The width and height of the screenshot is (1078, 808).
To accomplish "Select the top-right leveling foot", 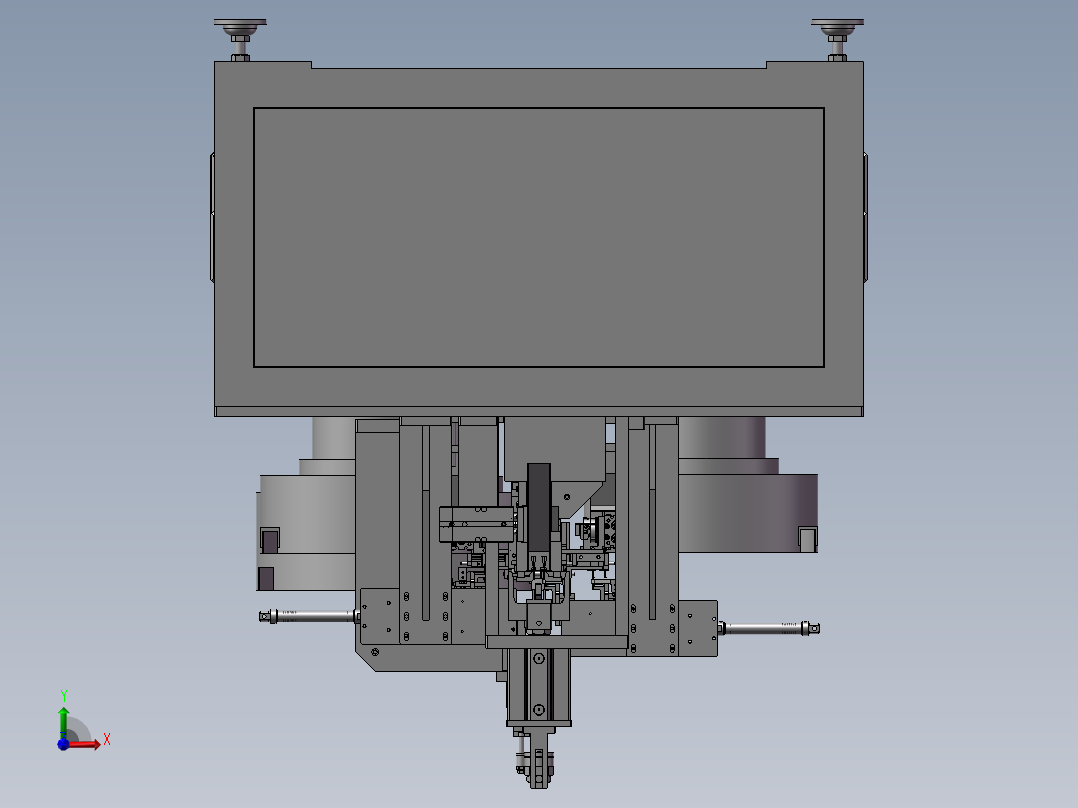I will [x=837, y=40].
